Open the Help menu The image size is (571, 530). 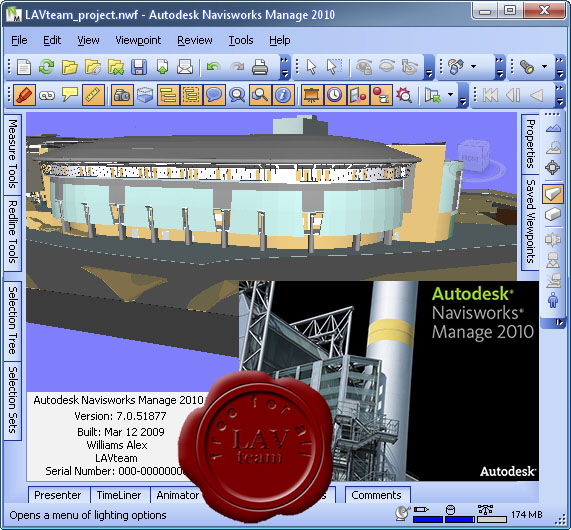(x=280, y=40)
